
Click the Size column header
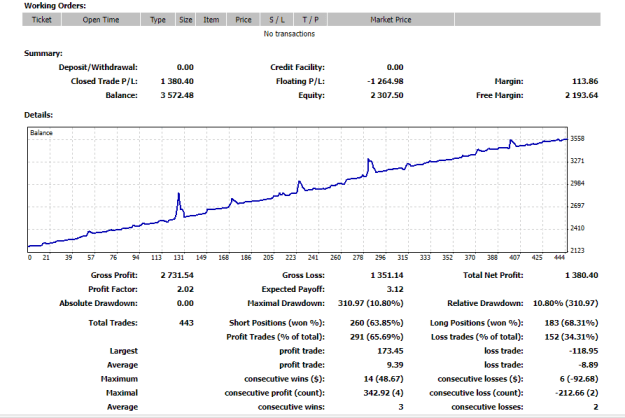186,20
